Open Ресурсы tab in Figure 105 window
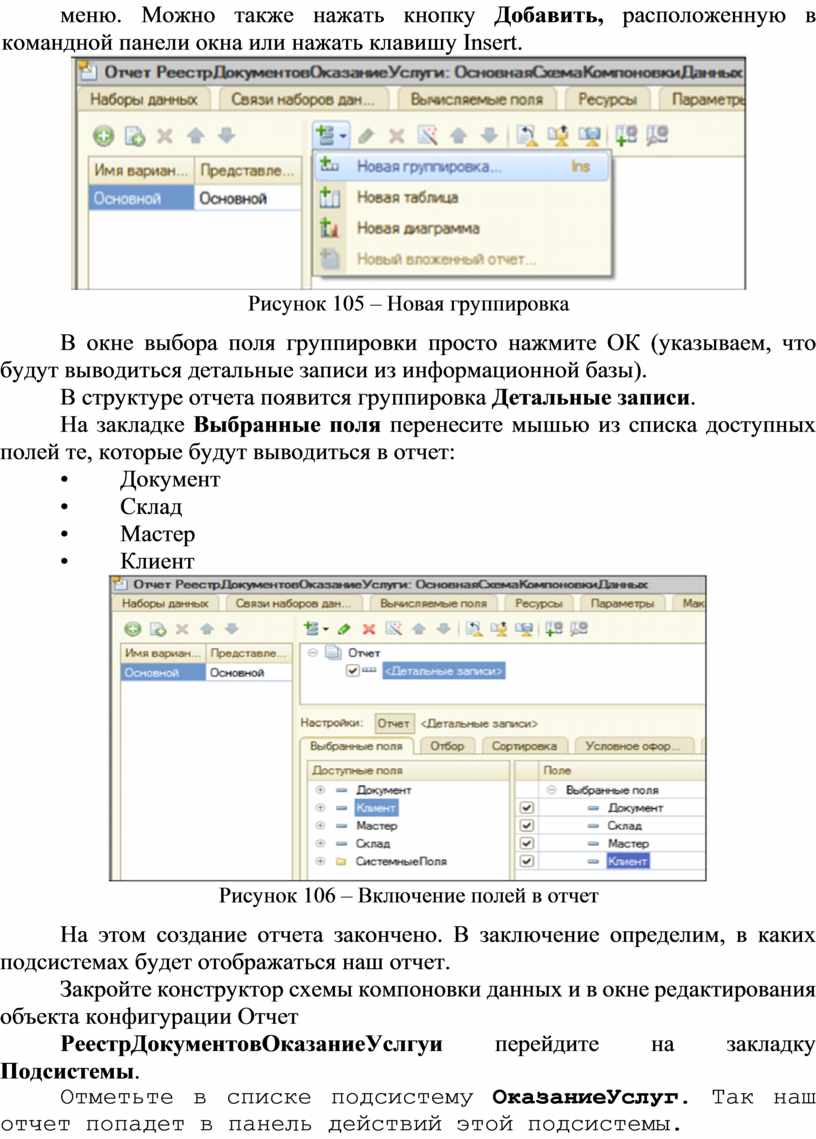 [x=607, y=100]
